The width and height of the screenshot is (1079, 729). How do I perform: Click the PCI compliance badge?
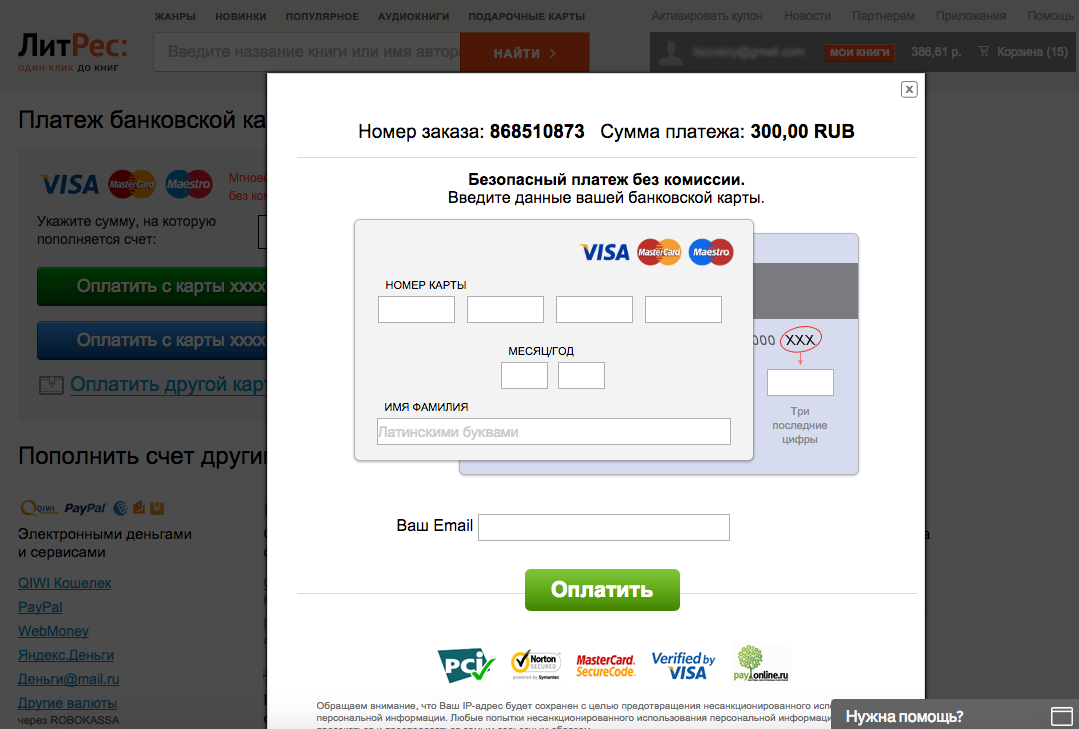(466, 665)
